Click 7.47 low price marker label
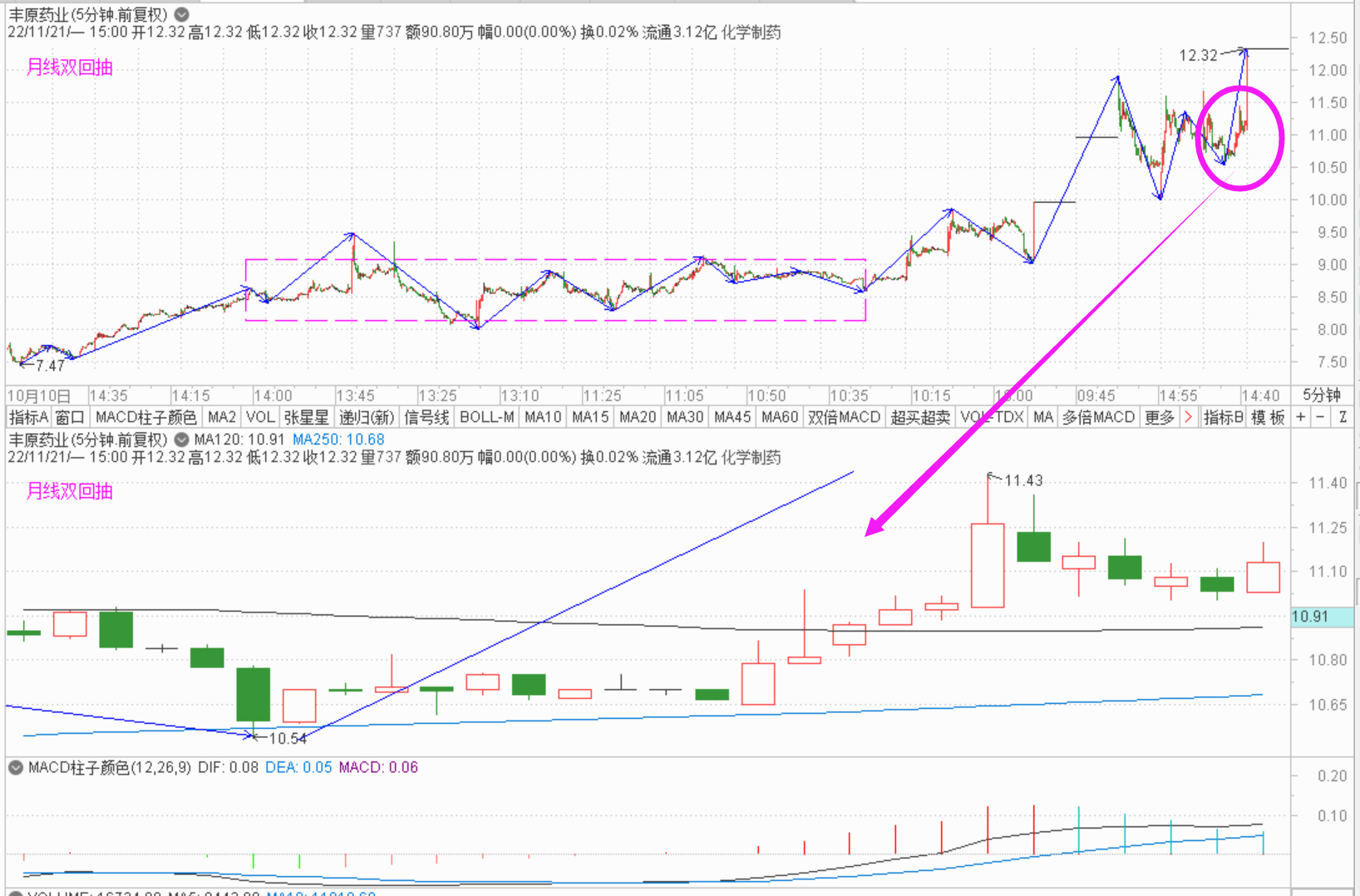The width and height of the screenshot is (1360, 896). (50, 366)
